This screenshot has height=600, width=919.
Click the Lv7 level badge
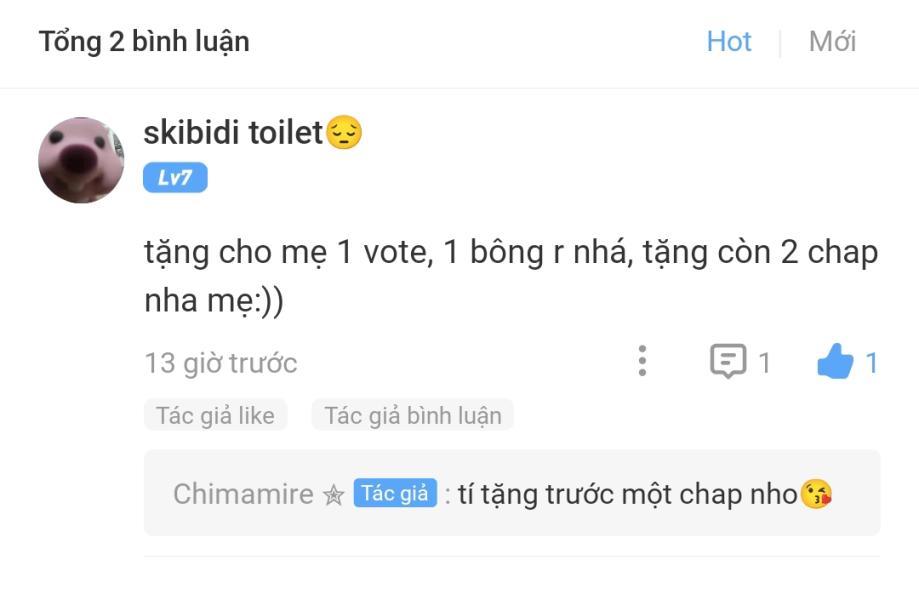tap(175, 178)
